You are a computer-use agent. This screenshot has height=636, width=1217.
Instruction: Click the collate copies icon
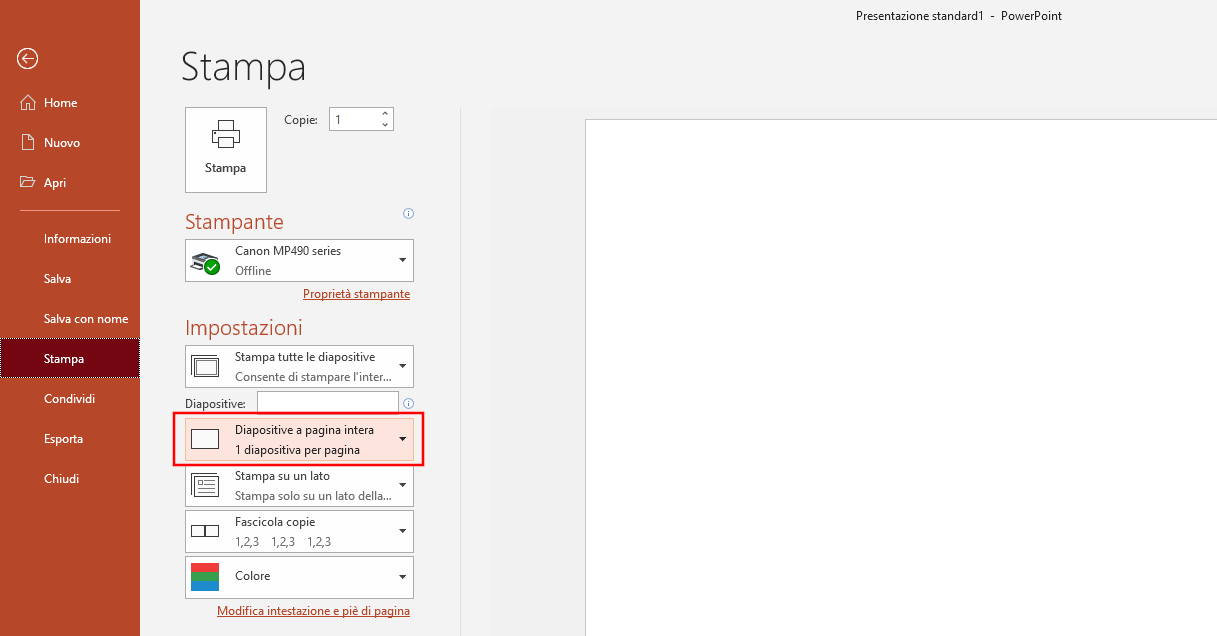tap(205, 531)
